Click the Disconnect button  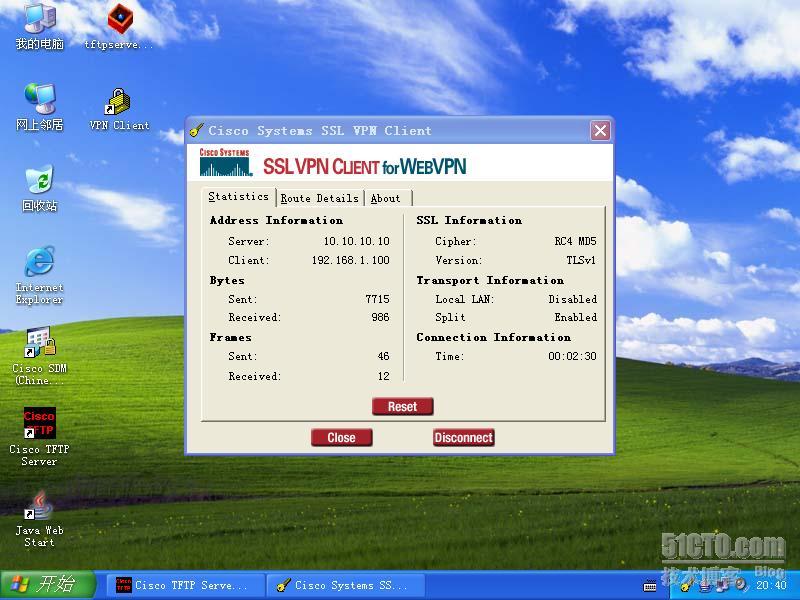(463, 437)
